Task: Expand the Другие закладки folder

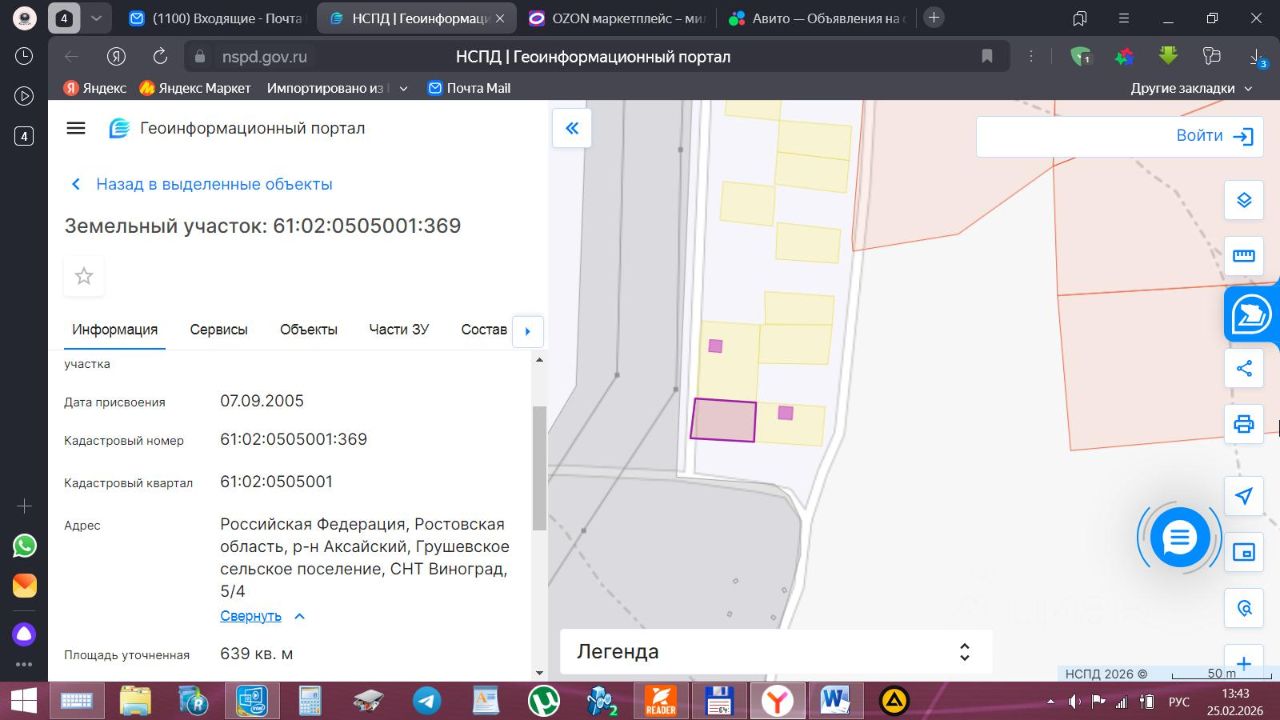Action: pos(1192,88)
